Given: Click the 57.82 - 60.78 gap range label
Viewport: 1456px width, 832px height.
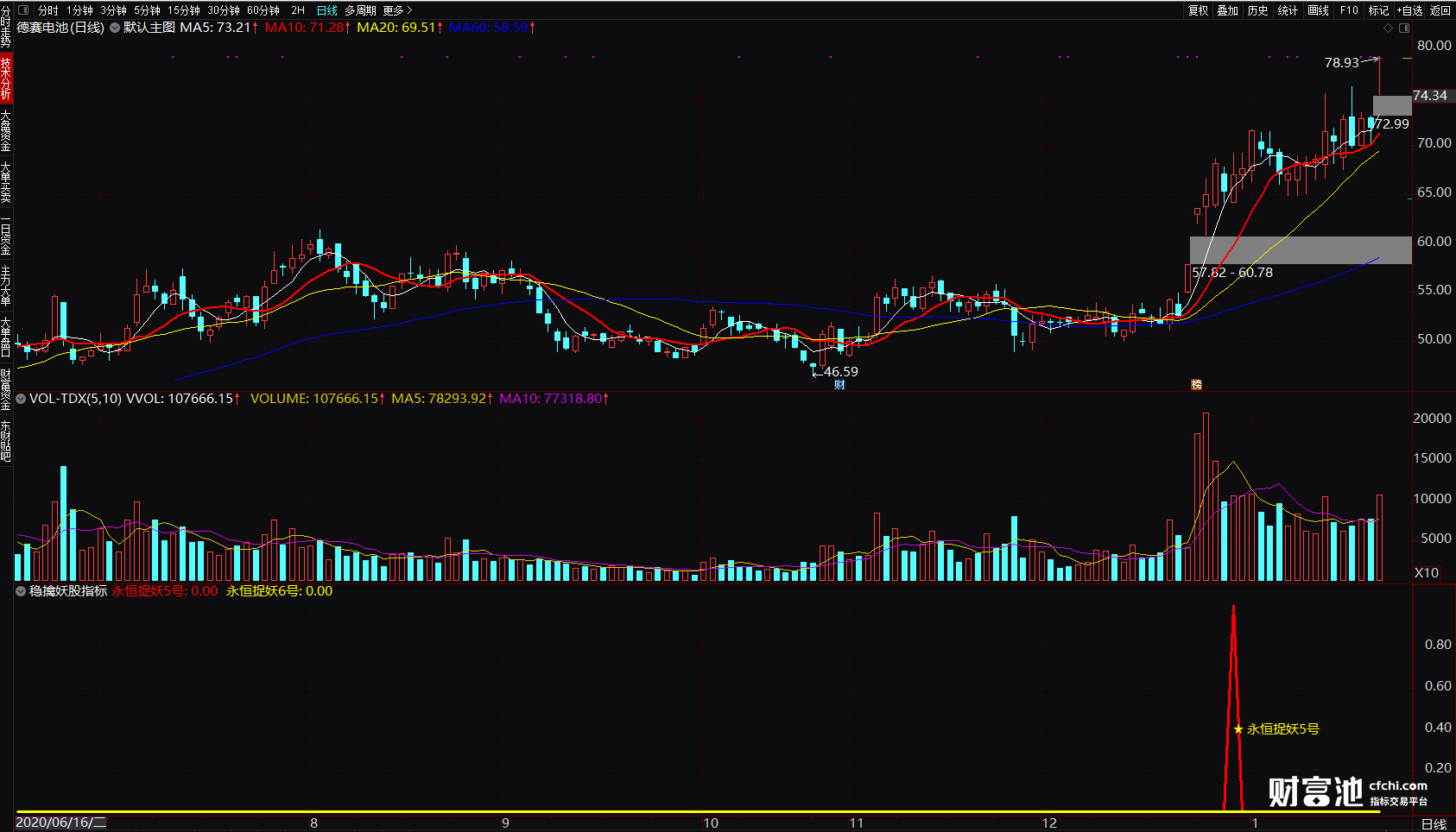Looking at the screenshot, I should [x=1232, y=273].
